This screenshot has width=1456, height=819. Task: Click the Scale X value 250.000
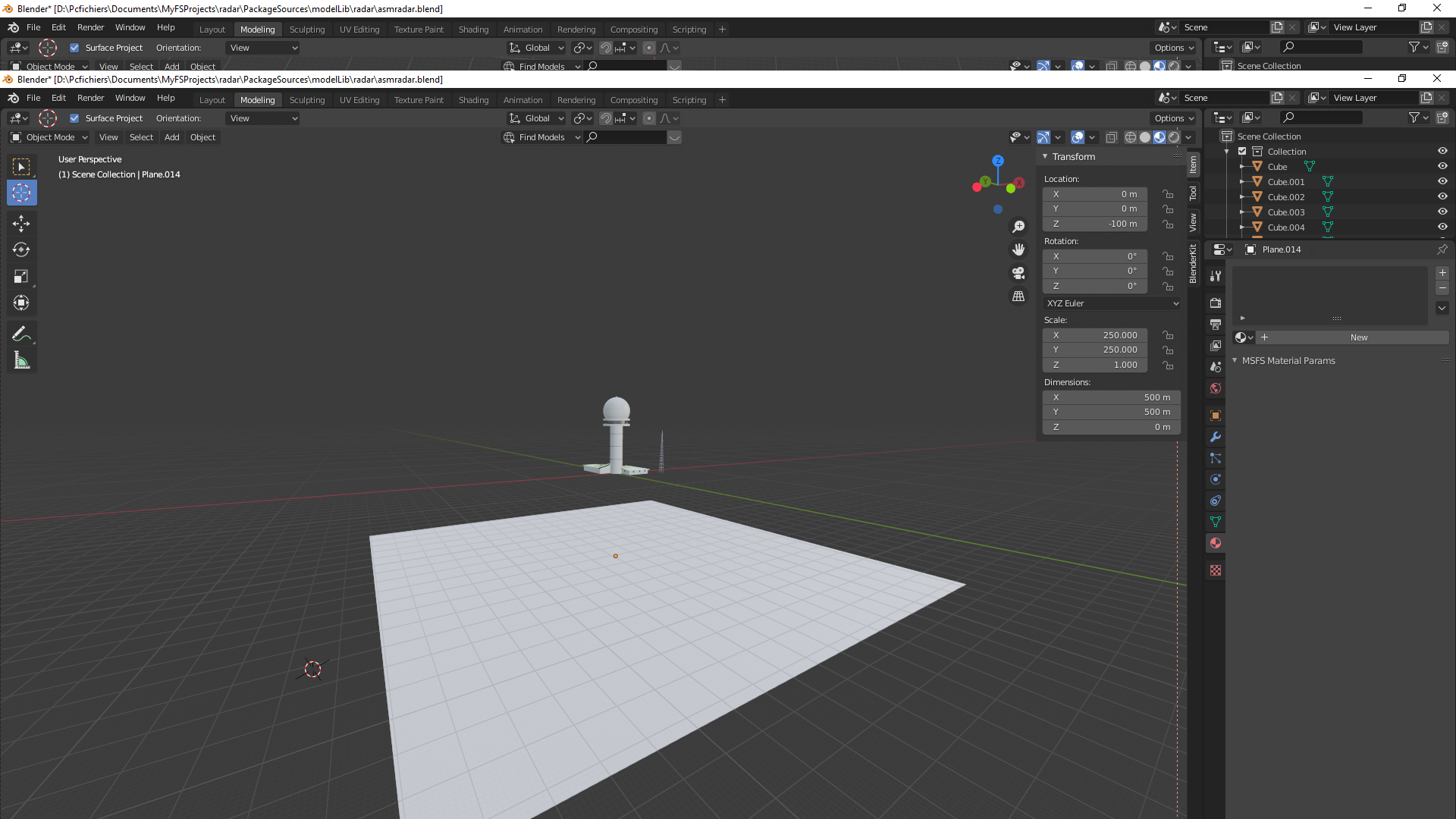point(1095,335)
